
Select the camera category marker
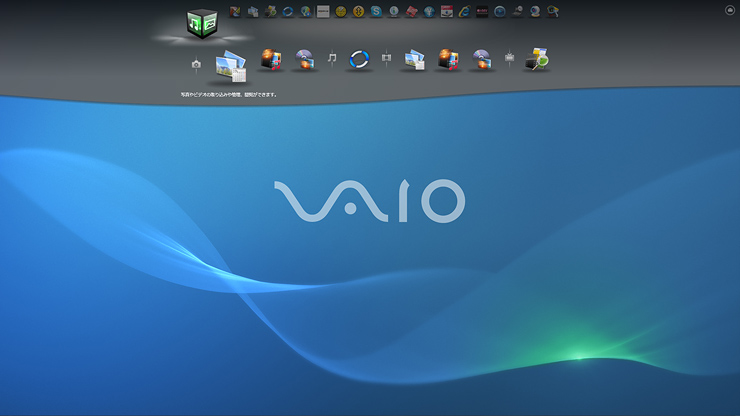[196, 64]
